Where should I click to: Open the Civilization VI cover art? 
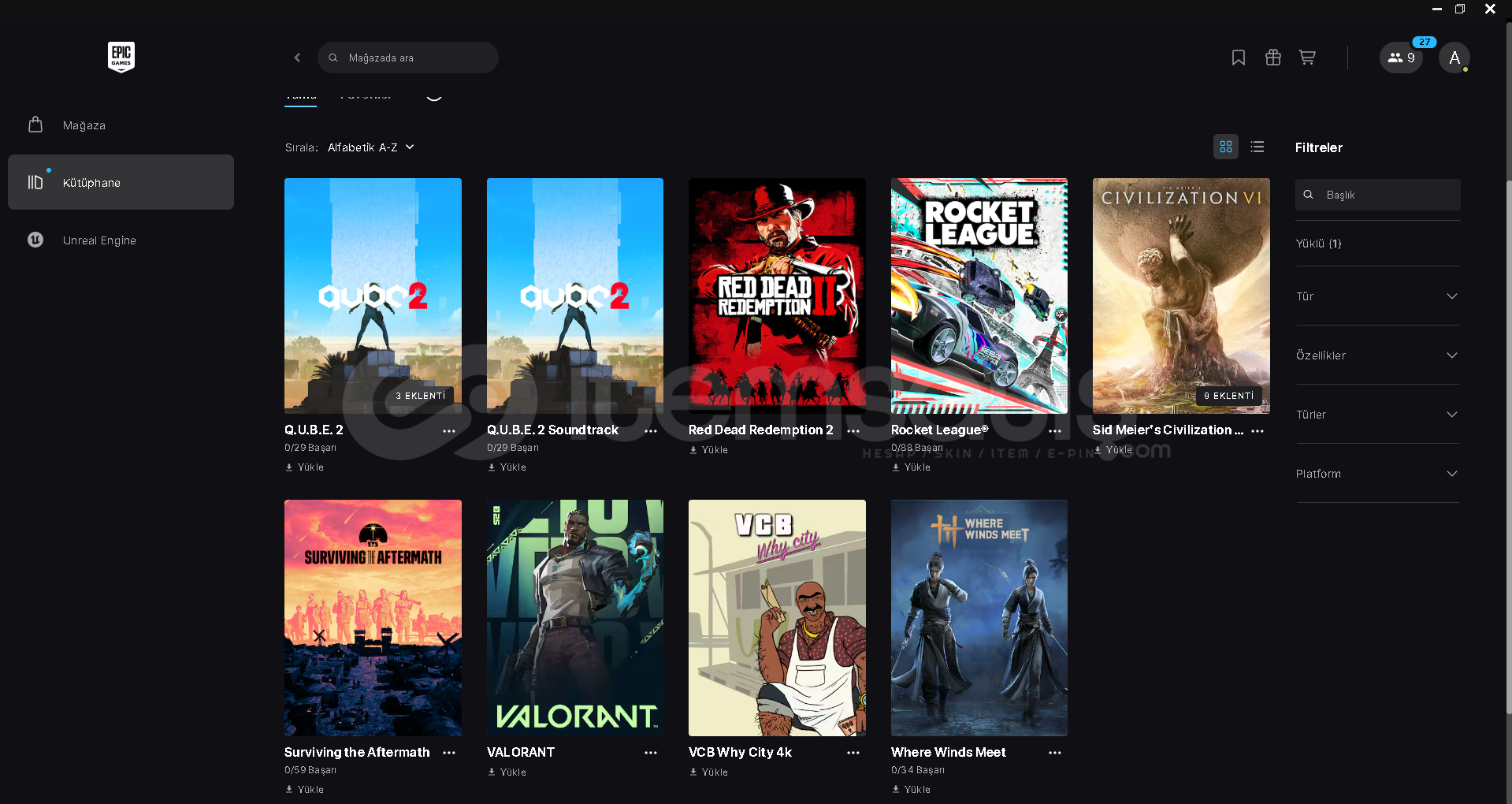coord(1181,296)
